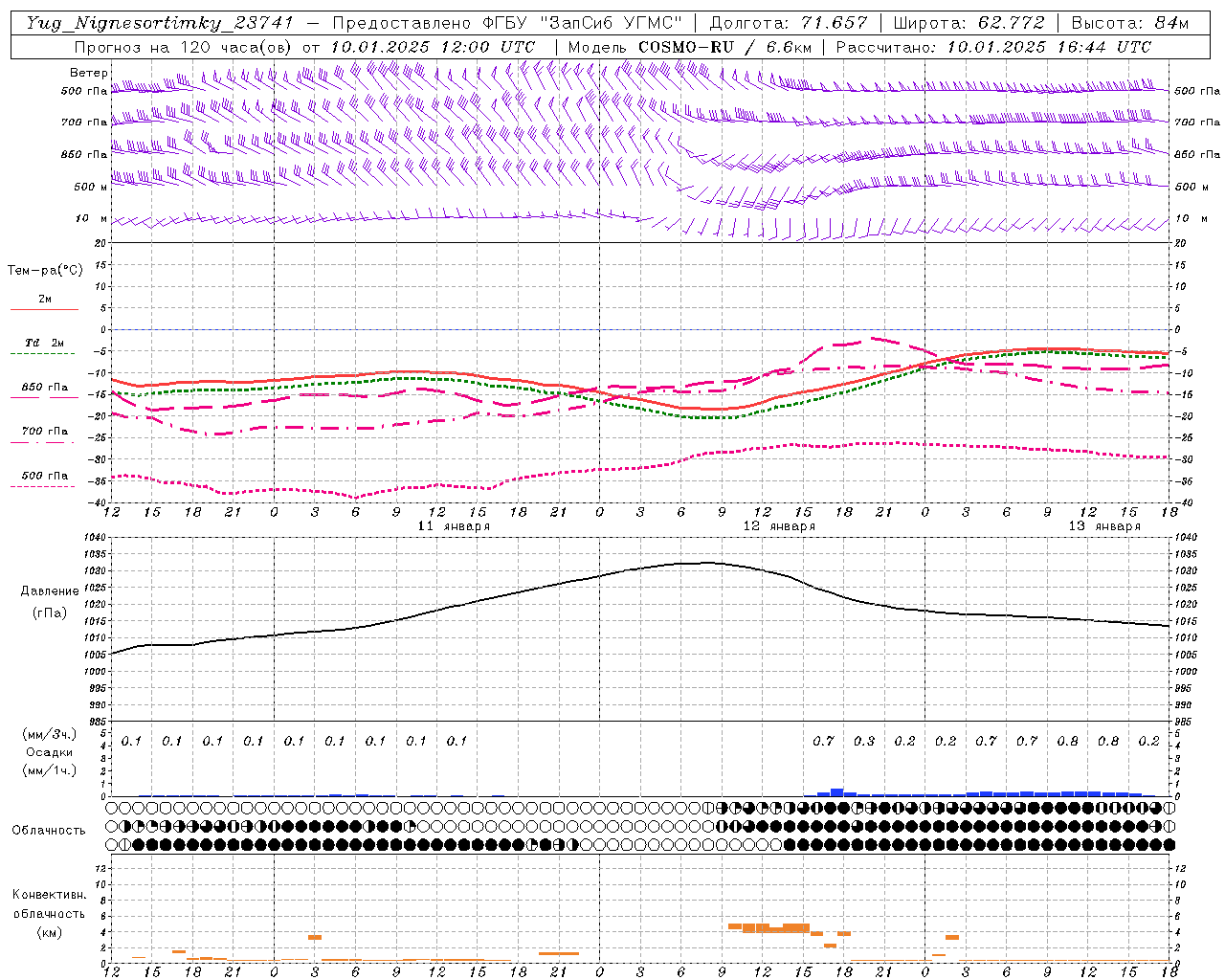Click the Долгота: 71.657 value
The width and height of the screenshot is (1225, 980).
click(789, 23)
